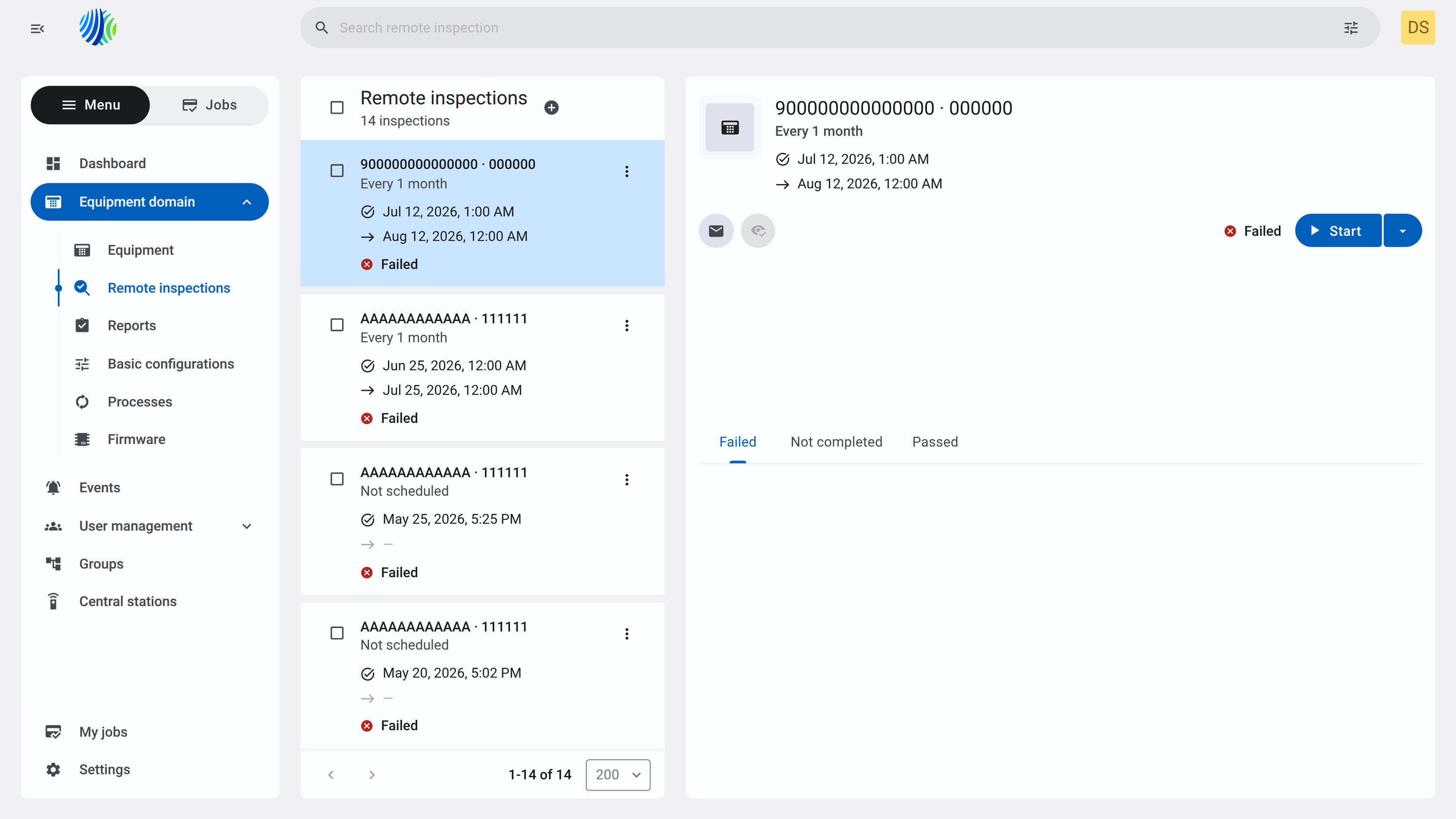Image resolution: width=1456 pixels, height=819 pixels.
Task: Start the selected inspection
Action: [1338, 231]
